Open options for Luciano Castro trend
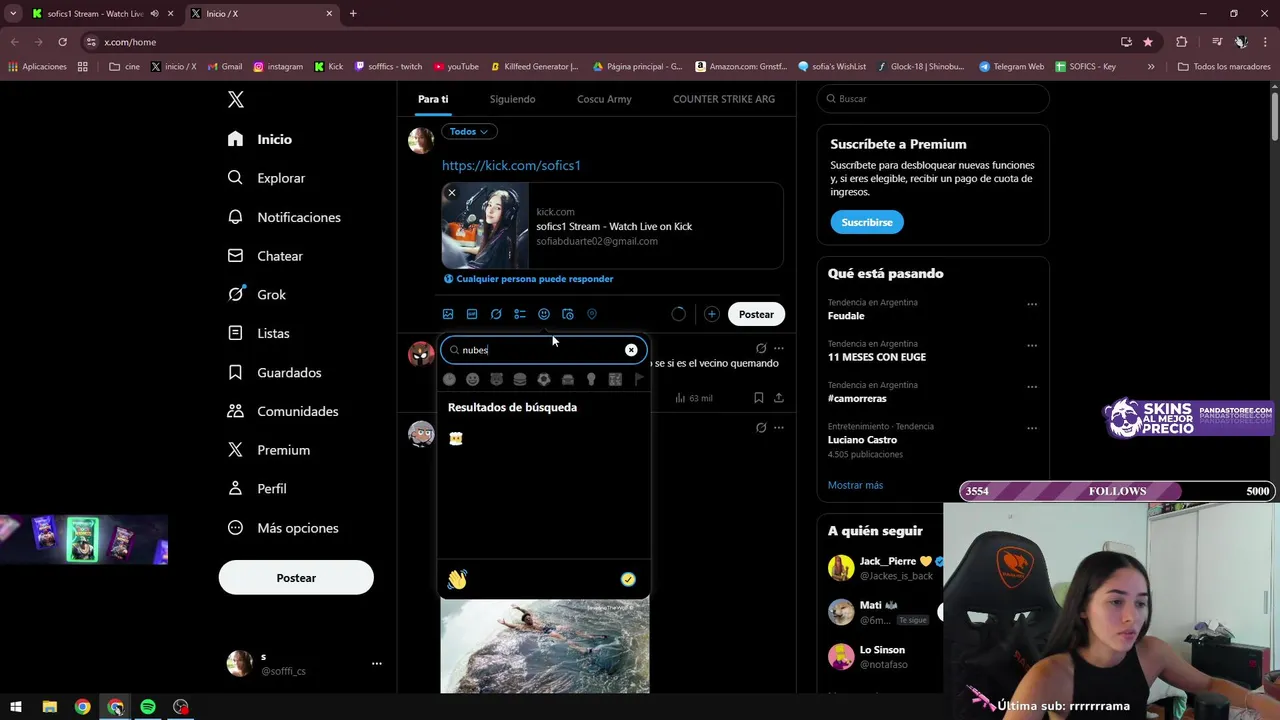This screenshot has height=720, width=1280. click(1032, 428)
